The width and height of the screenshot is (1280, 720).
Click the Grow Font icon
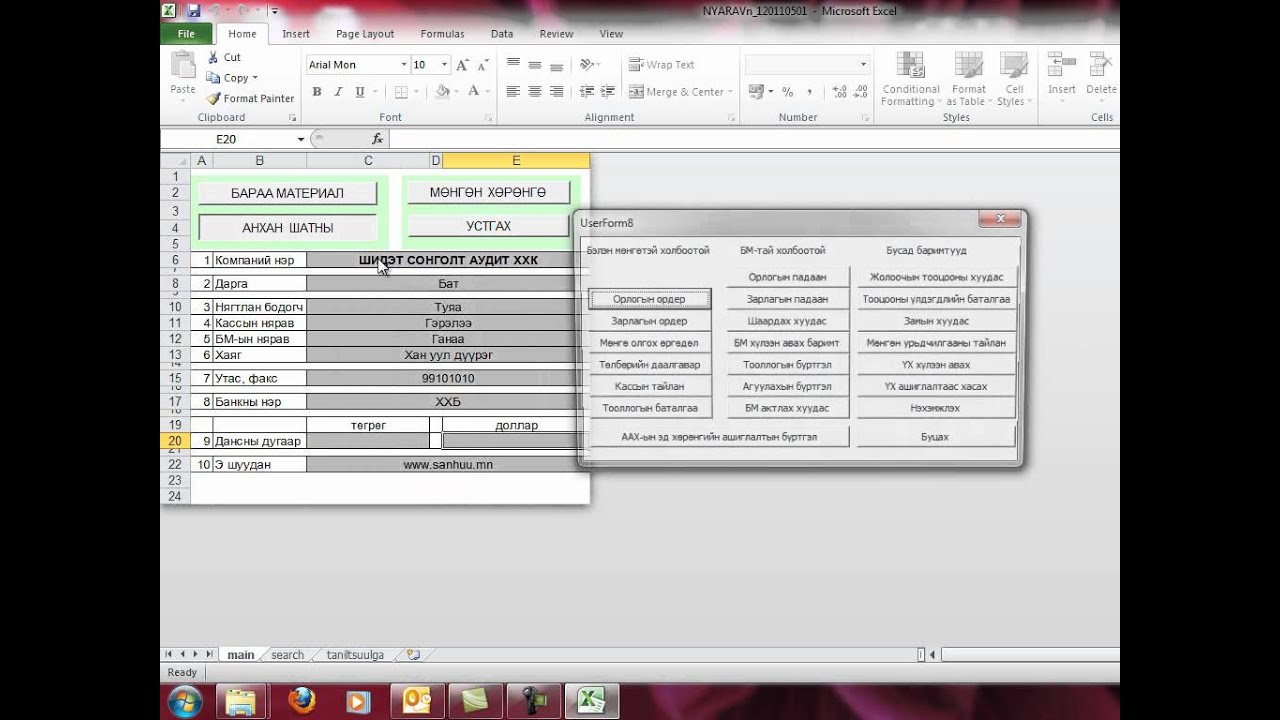coord(463,65)
